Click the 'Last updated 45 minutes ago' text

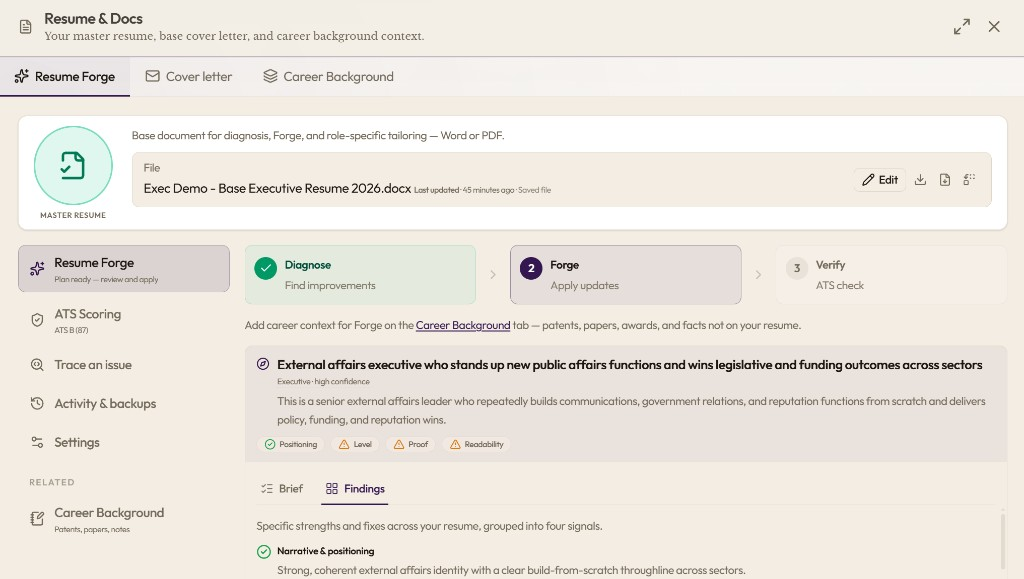(464, 190)
